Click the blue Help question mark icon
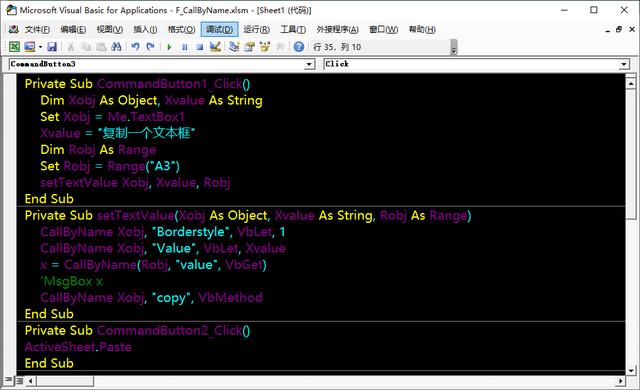Viewport: 640px width, 390px height. [299, 47]
